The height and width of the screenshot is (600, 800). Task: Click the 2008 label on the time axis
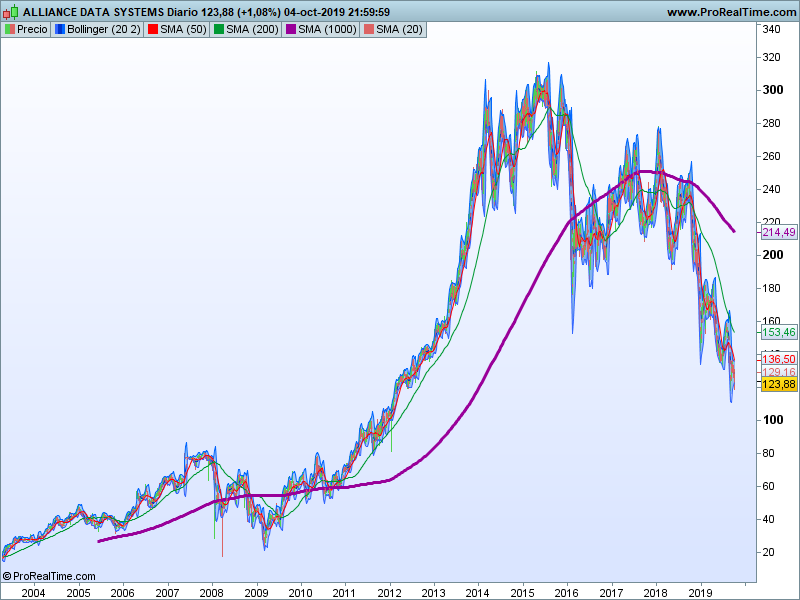click(211, 593)
